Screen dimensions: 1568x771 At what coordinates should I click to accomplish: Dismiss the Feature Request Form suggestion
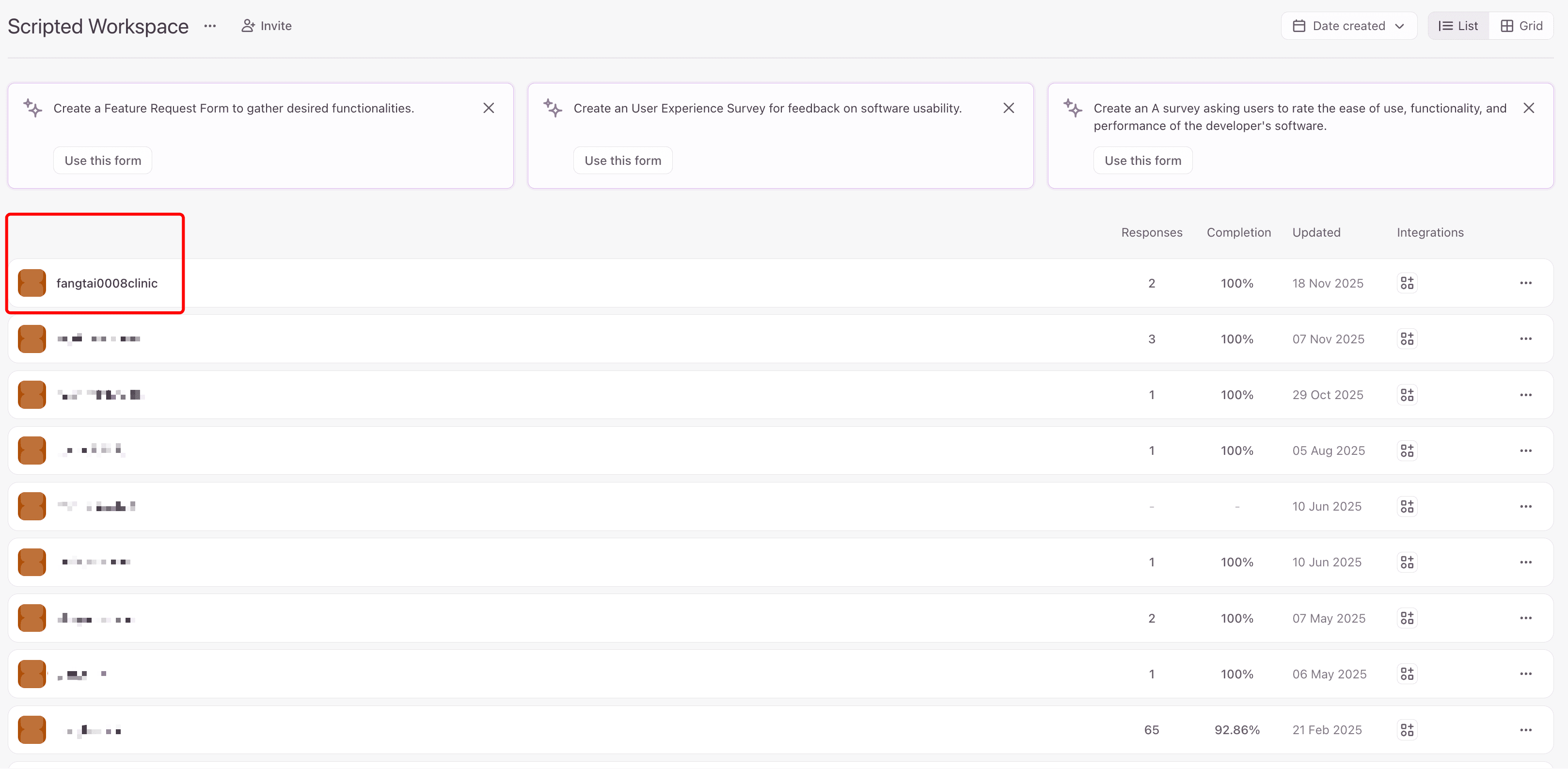488,109
